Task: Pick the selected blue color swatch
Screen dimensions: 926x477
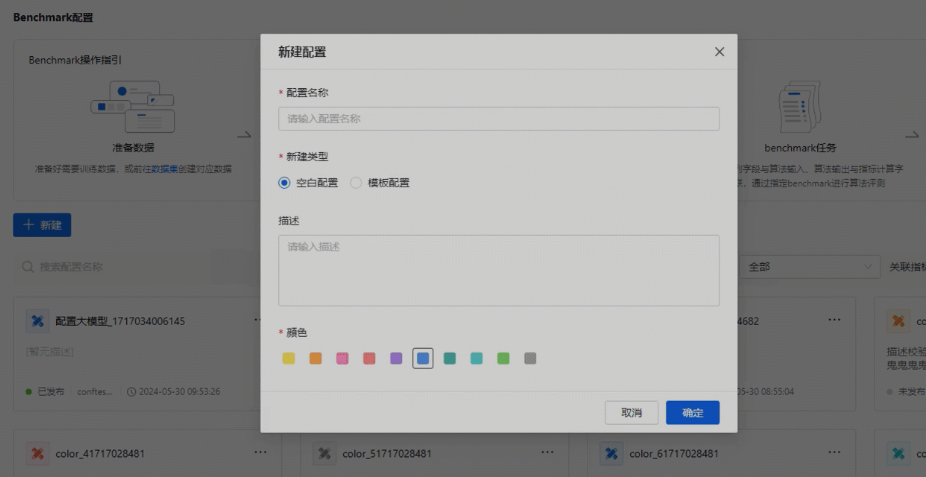Action: click(423, 358)
